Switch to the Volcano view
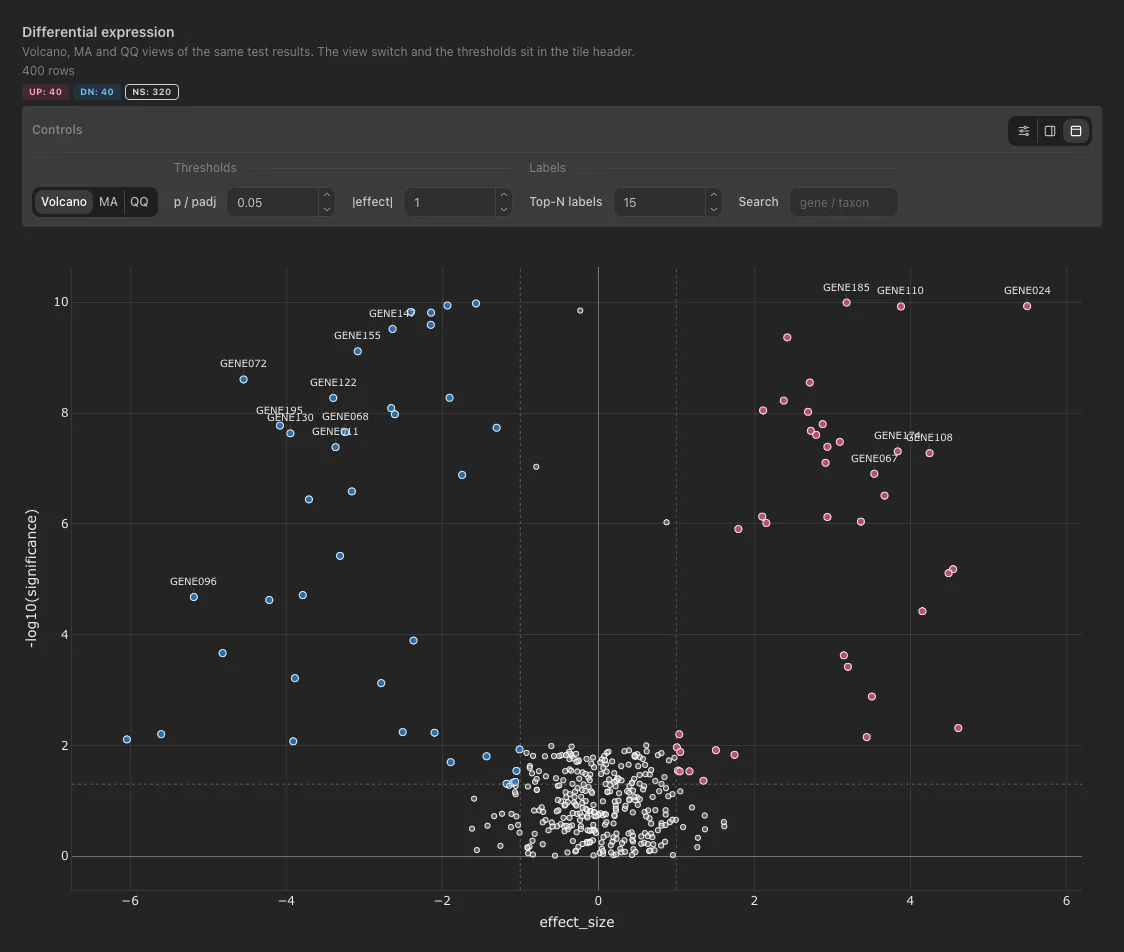The height and width of the screenshot is (952, 1124). point(64,202)
